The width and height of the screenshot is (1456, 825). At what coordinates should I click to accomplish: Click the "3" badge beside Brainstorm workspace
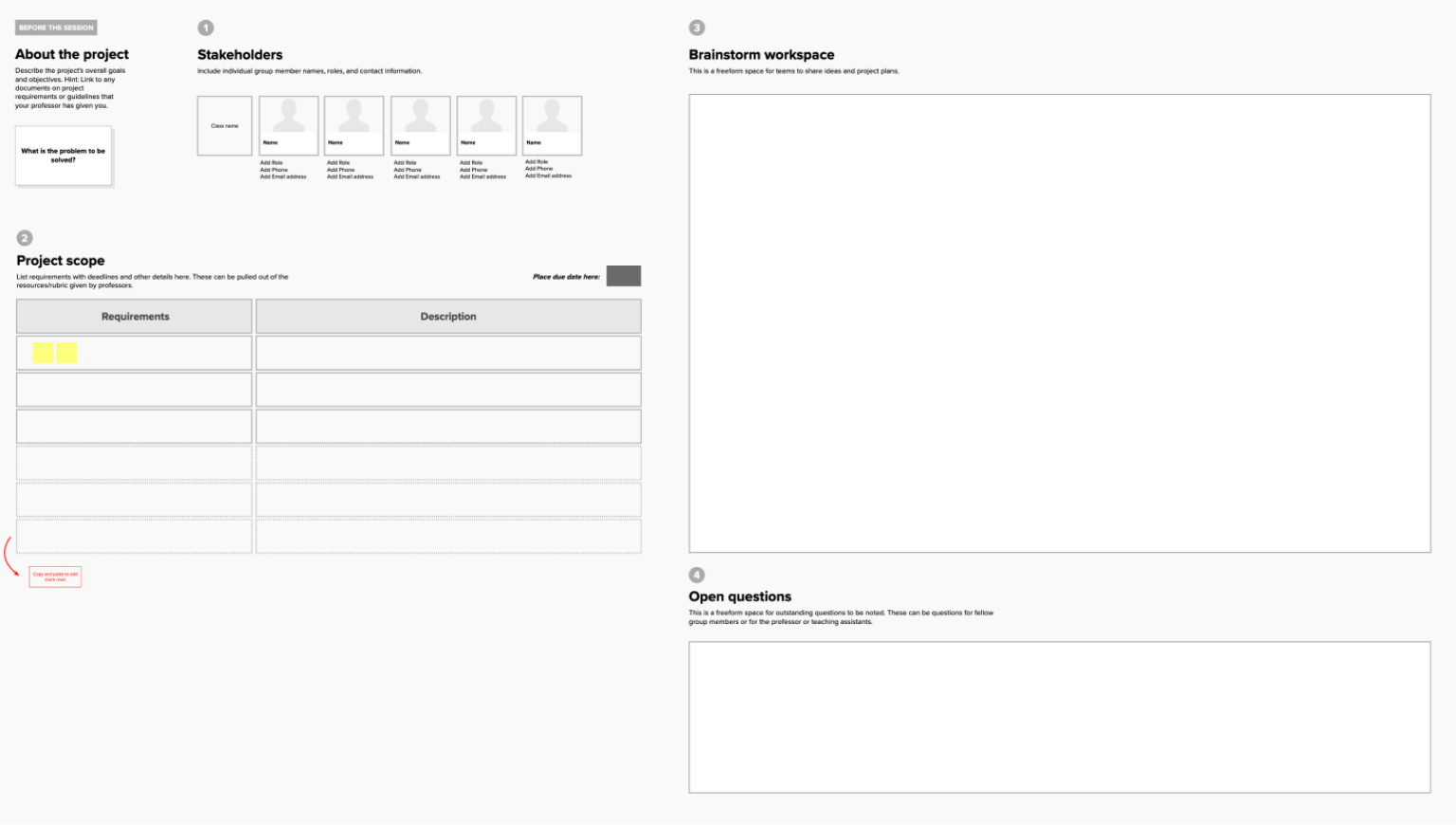697,27
